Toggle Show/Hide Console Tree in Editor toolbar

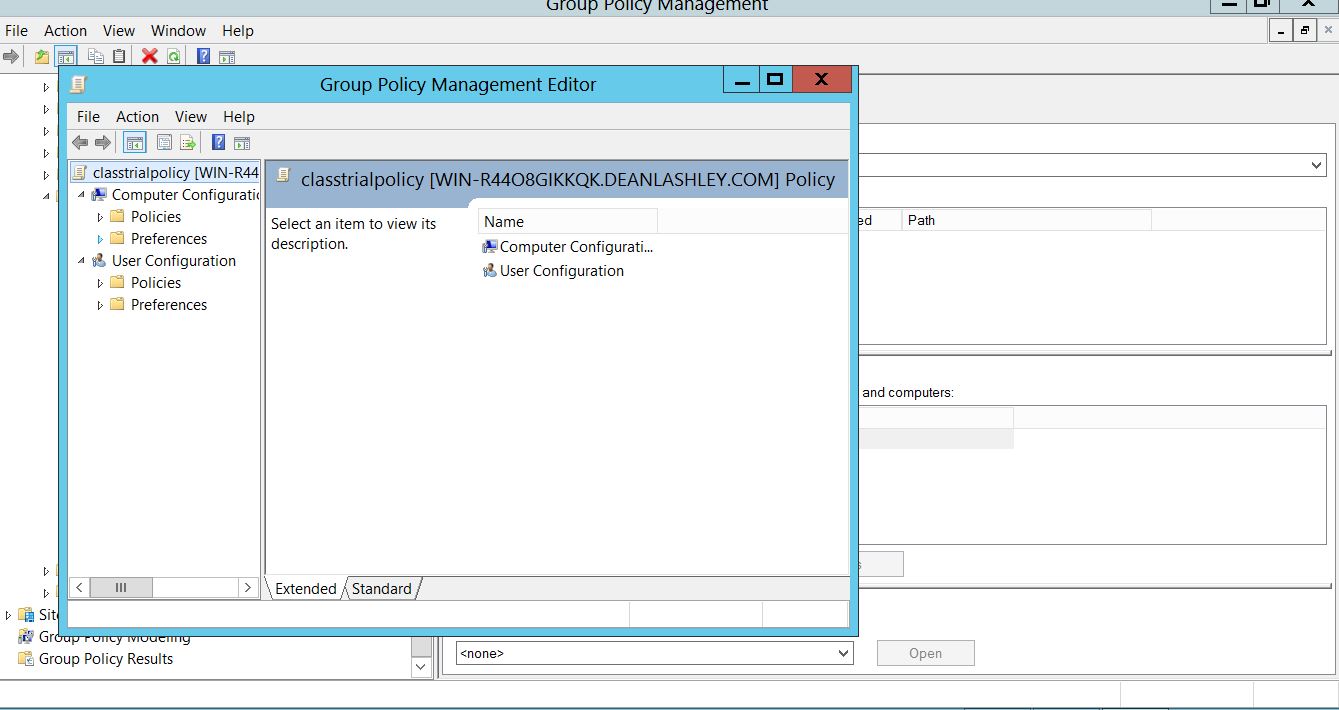pyautogui.click(x=135, y=143)
